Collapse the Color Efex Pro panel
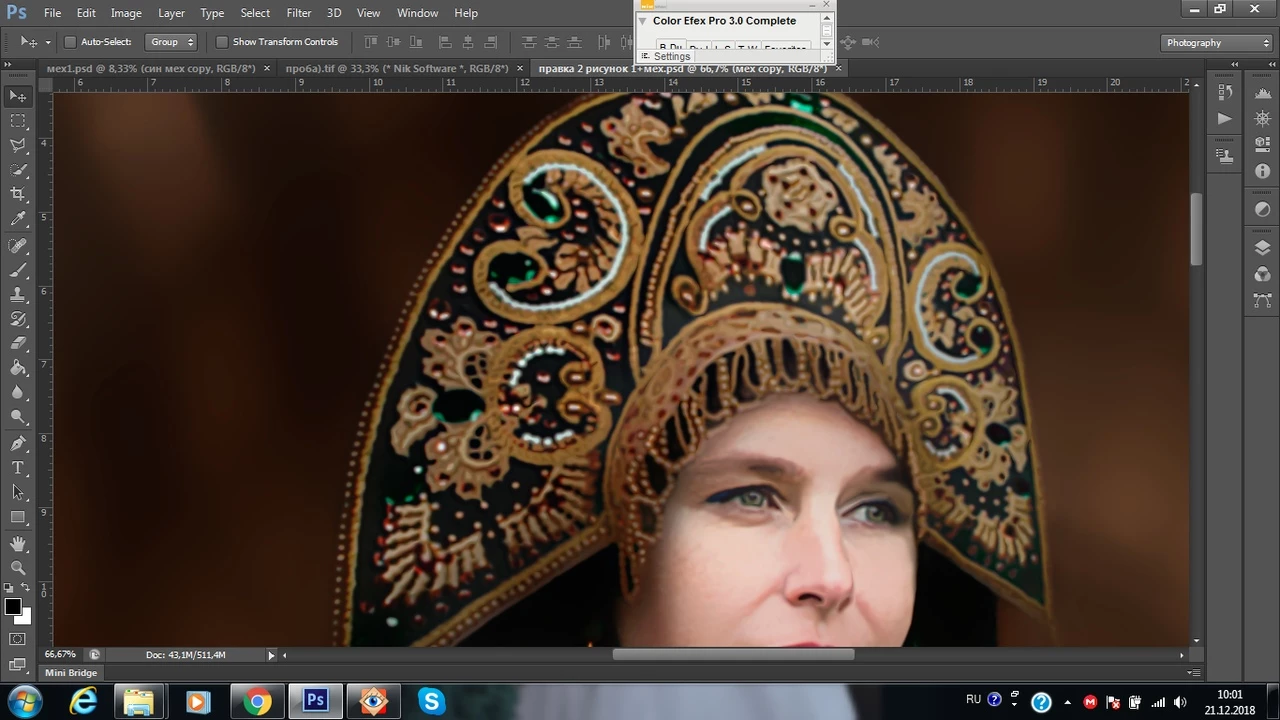This screenshot has height=720, width=1280. coord(643,21)
